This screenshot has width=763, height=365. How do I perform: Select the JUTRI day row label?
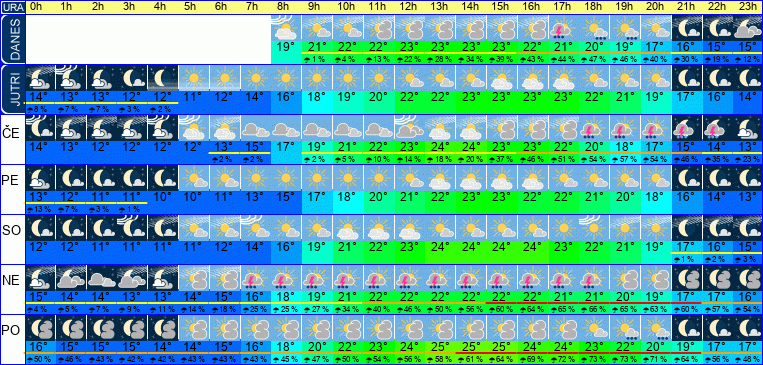(x=12, y=90)
